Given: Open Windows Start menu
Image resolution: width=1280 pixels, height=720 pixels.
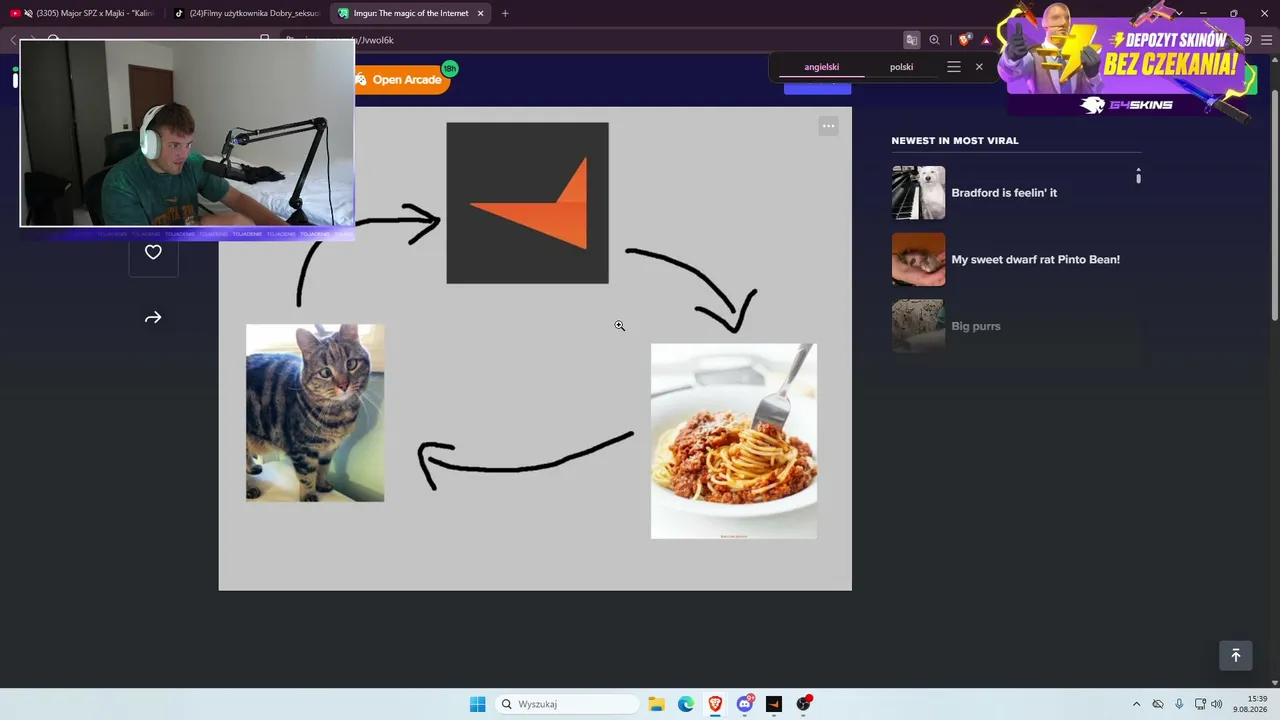Looking at the screenshot, I should (x=478, y=704).
